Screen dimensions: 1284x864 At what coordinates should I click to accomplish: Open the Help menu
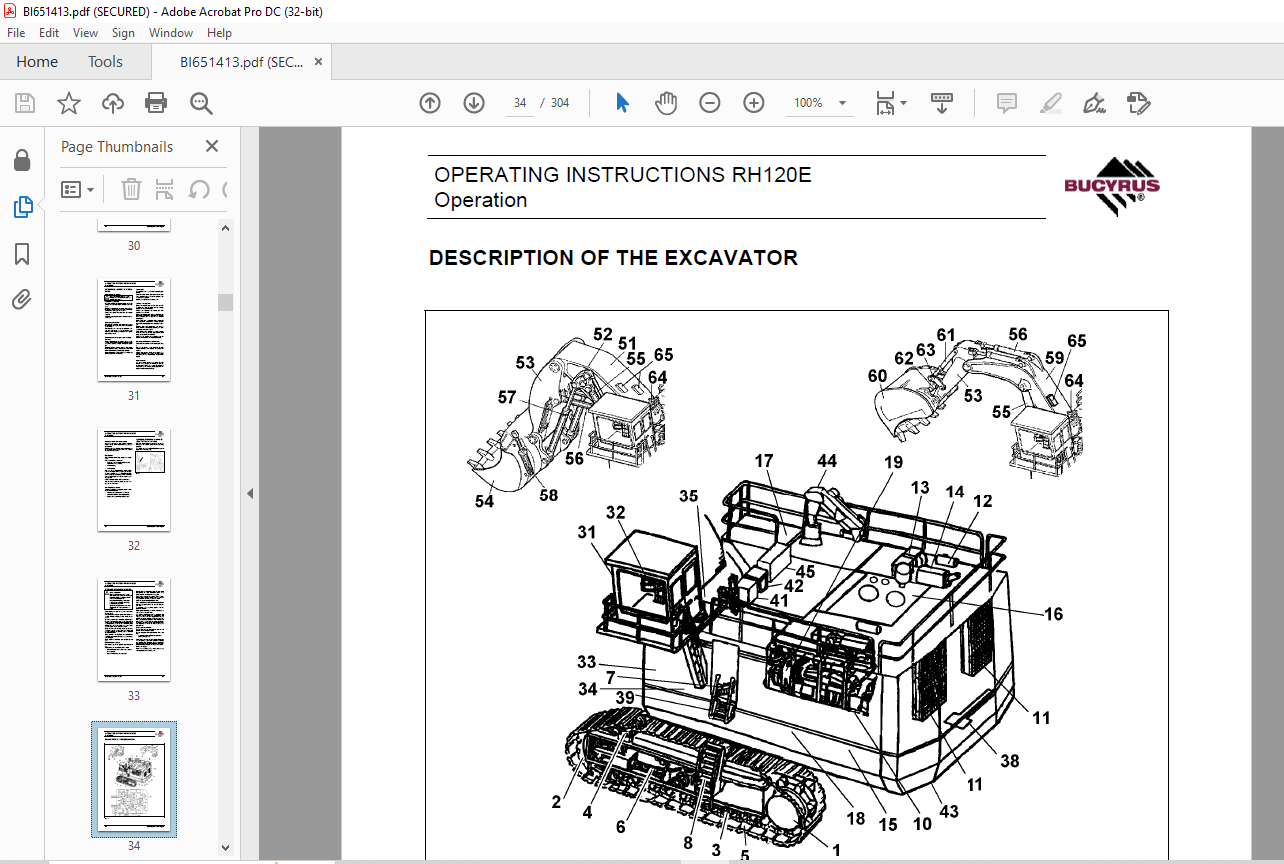219,33
